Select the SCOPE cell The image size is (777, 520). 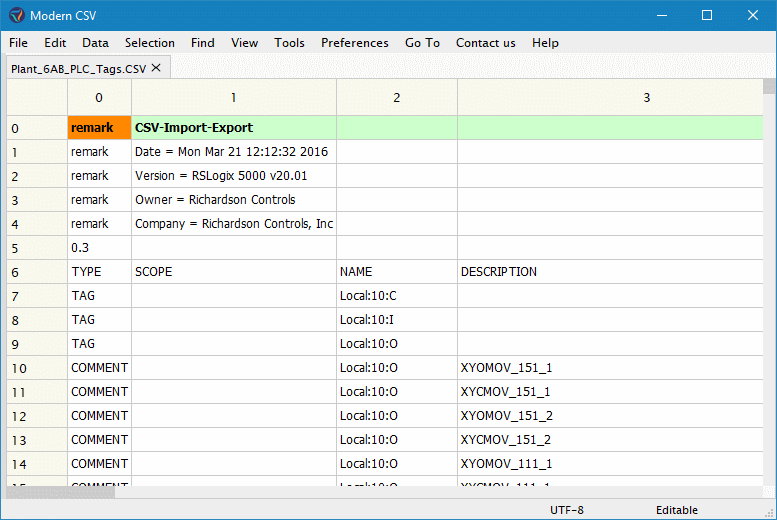tap(234, 272)
